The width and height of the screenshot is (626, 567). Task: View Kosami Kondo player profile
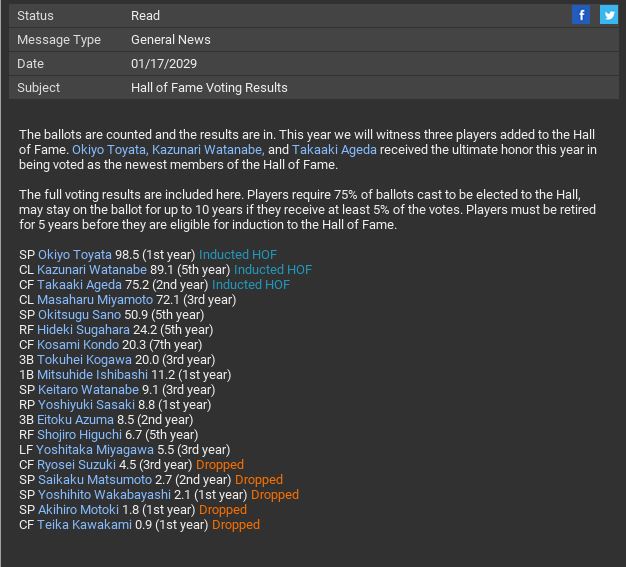(x=78, y=345)
